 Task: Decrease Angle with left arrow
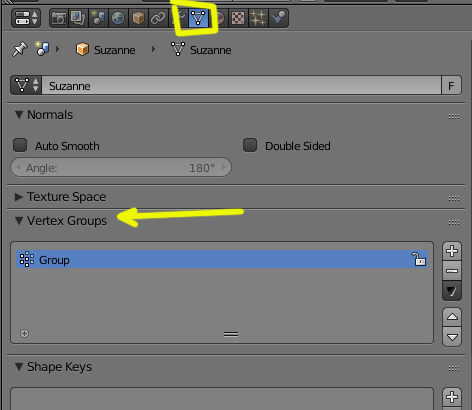[x=18, y=167]
